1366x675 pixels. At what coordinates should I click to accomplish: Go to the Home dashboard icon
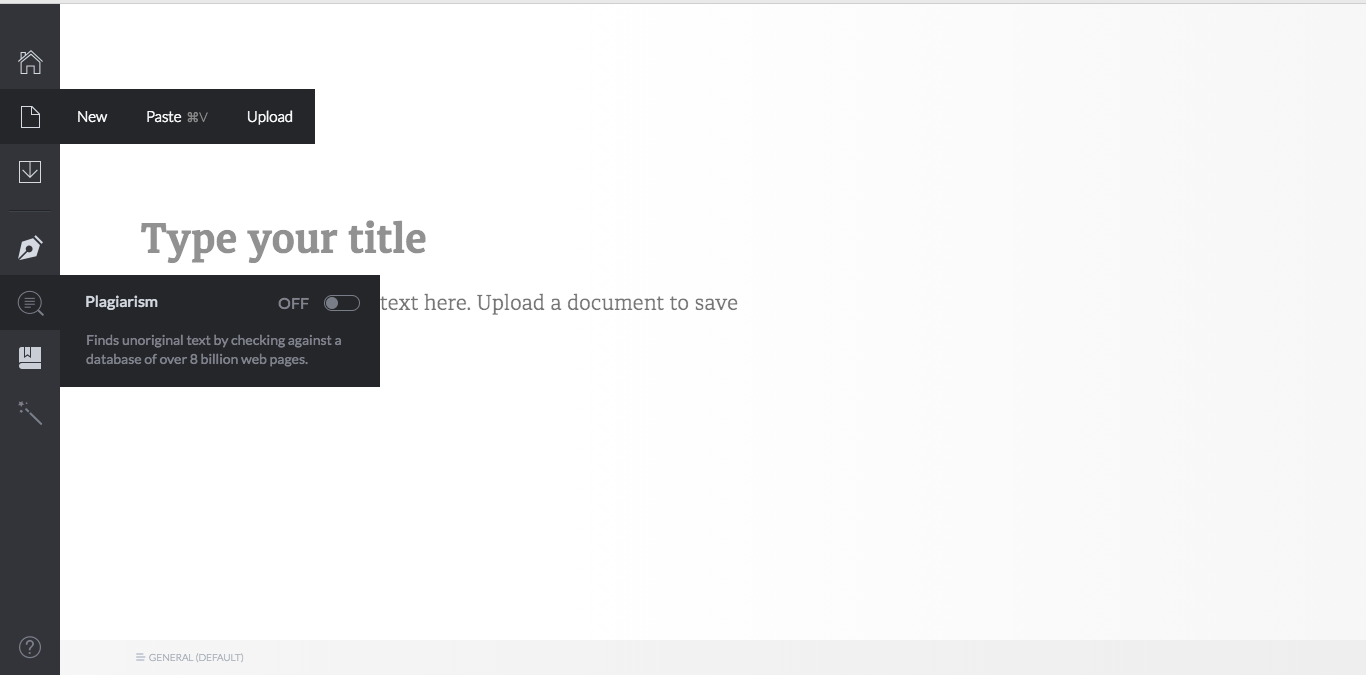pos(30,62)
